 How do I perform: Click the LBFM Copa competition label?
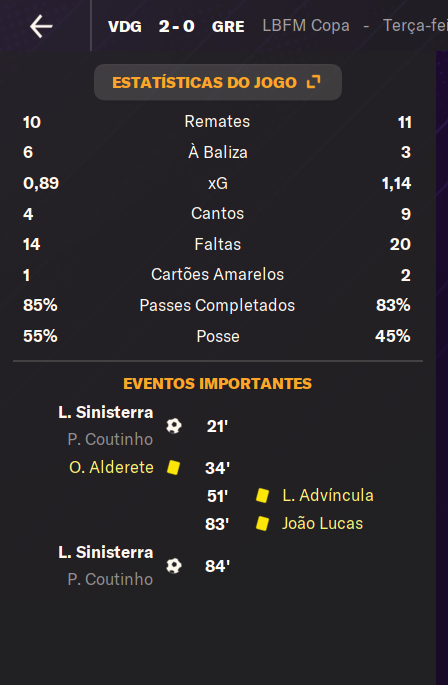coord(306,26)
